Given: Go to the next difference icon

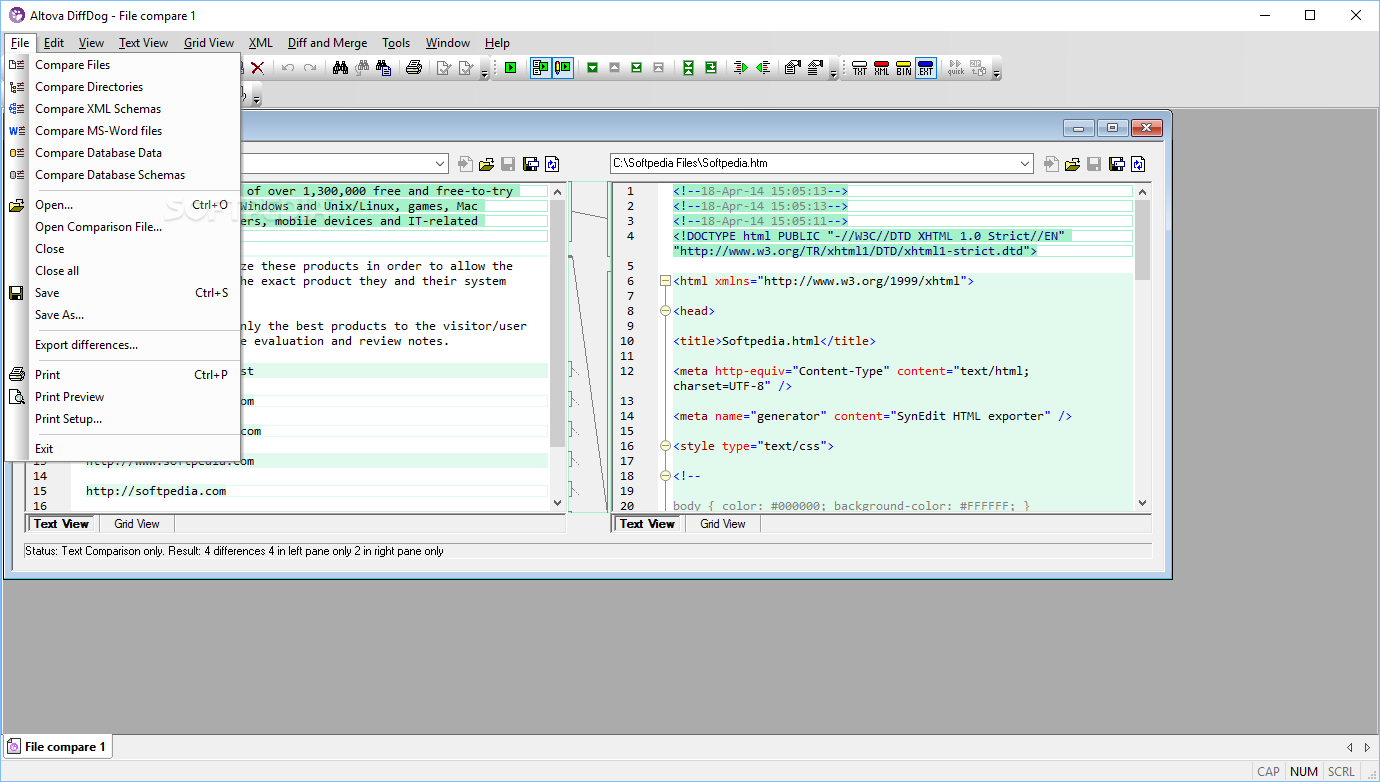Looking at the screenshot, I should pos(592,67).
